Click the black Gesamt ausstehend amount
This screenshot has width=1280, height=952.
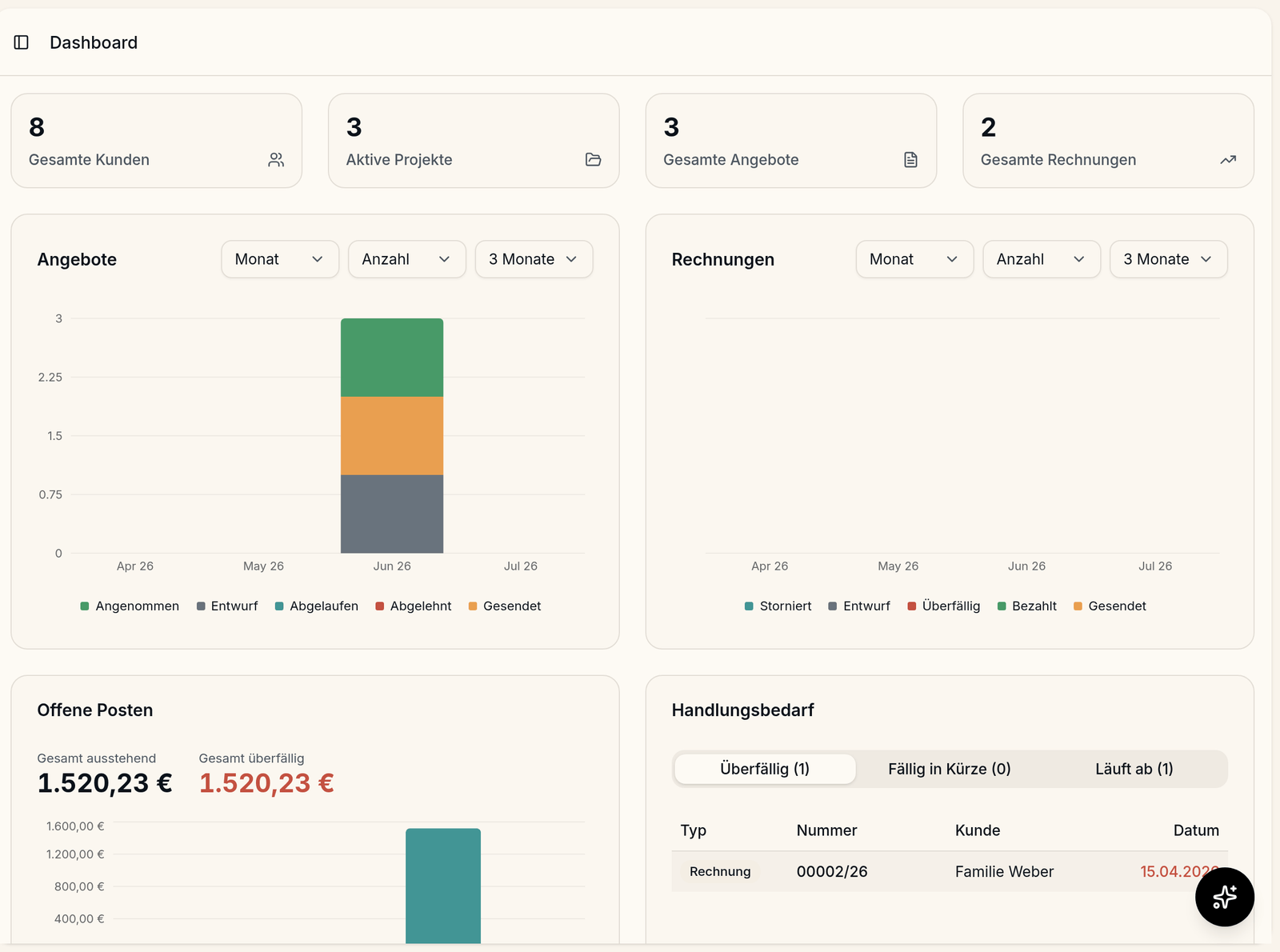pyautogui.click(x=105, y=783)
